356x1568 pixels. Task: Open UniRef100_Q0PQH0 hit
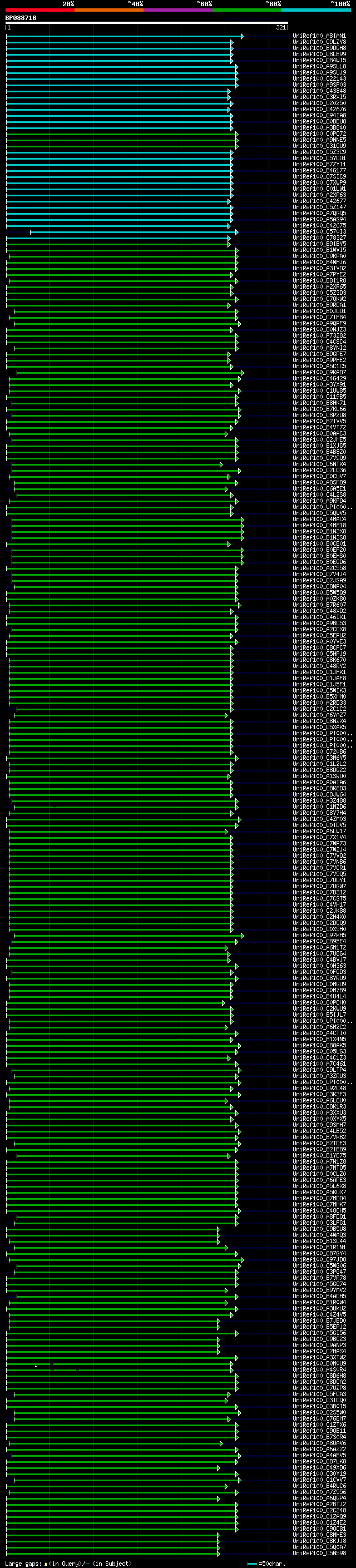point(319,1002)
